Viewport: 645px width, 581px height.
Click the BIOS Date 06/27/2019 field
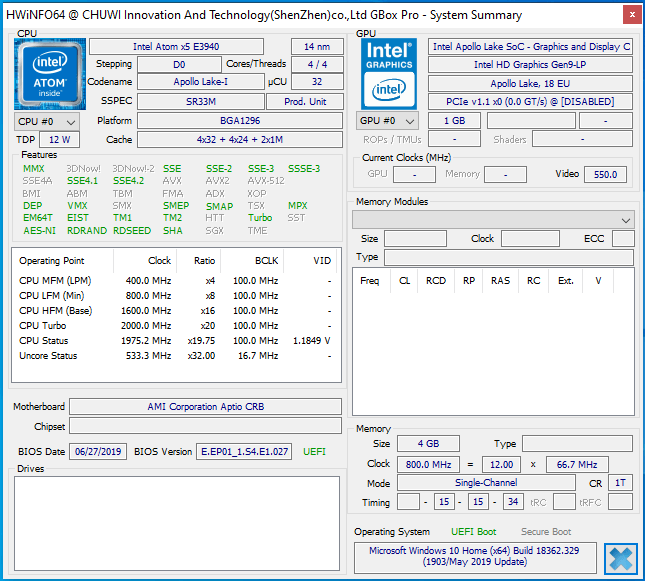(98, 451)
